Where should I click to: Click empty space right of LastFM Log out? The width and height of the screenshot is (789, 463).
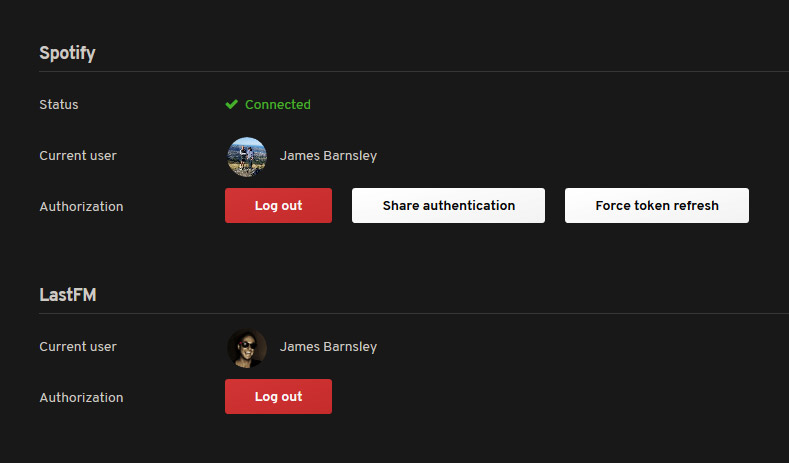click(x=554, y=397)
